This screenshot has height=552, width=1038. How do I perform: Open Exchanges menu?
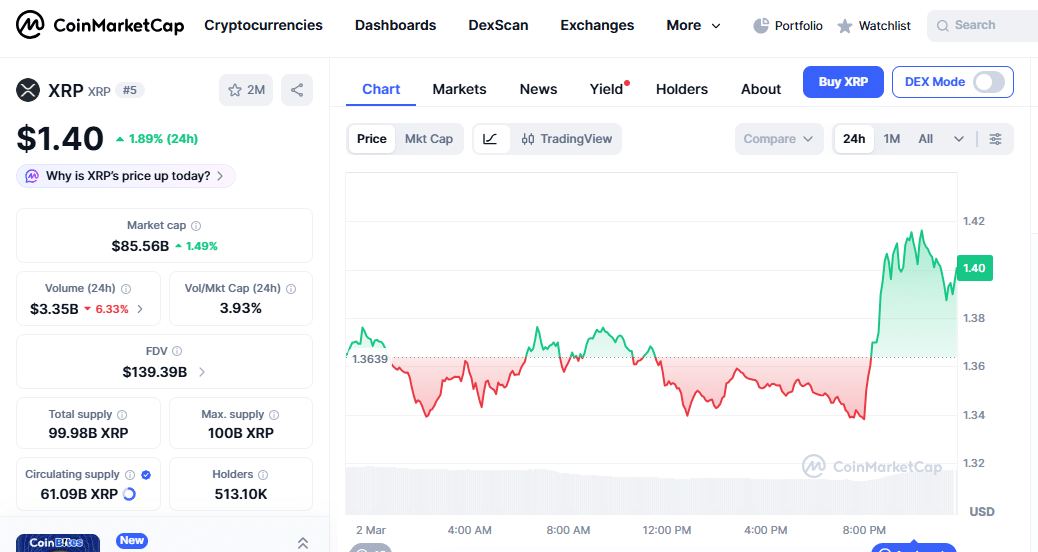[x=597, y=25]
